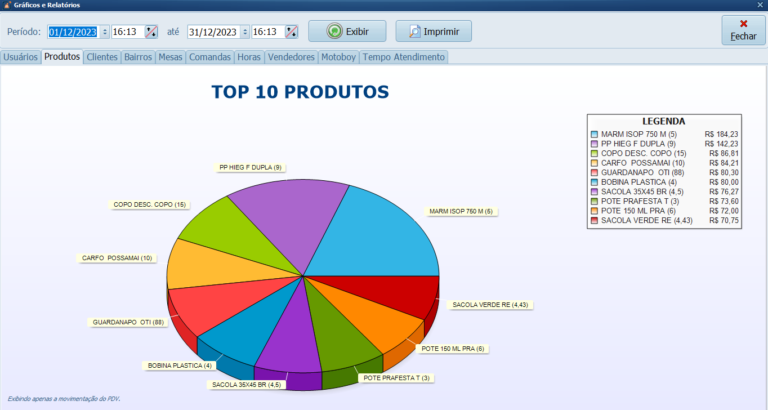Image resolution: width=768 pixels, height=410 pixels.
Task: Click the BOBINA PLASTICA legend swatch
Action: (x=595, y=182)
